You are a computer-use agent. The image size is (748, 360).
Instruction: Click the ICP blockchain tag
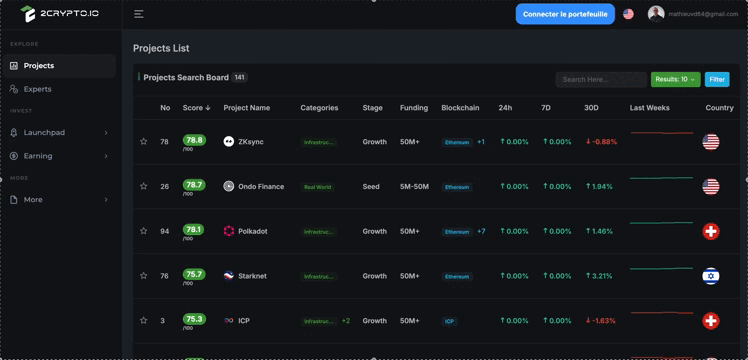[x=449, y=321]
